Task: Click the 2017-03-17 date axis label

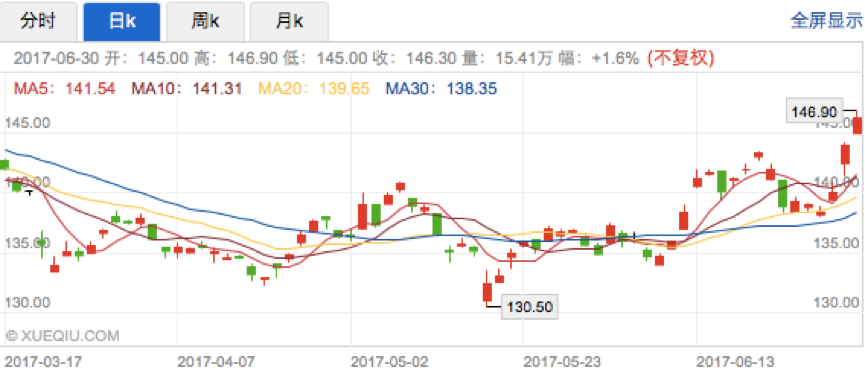Action: pos(43,362)
